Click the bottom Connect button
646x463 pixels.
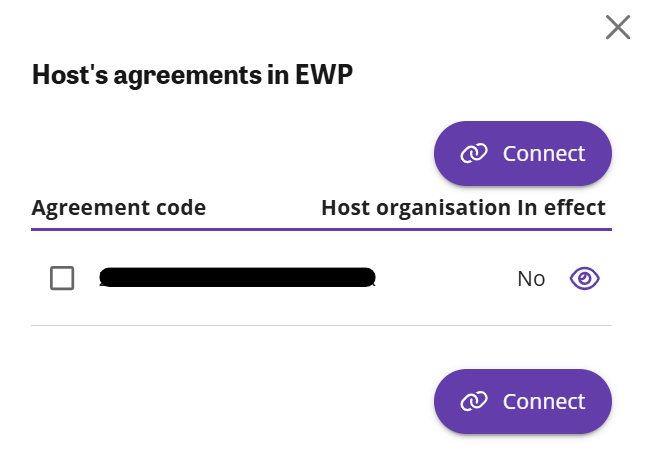click(522, 402)
